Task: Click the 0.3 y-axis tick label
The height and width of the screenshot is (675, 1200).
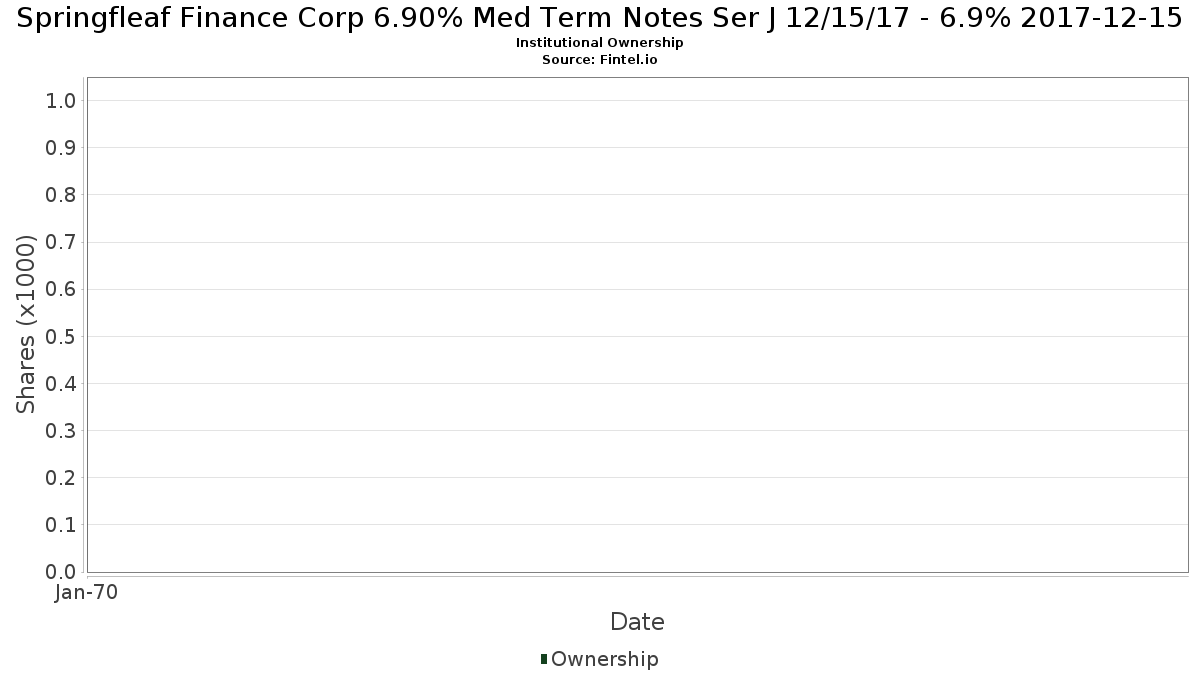Action: [61, 431]
